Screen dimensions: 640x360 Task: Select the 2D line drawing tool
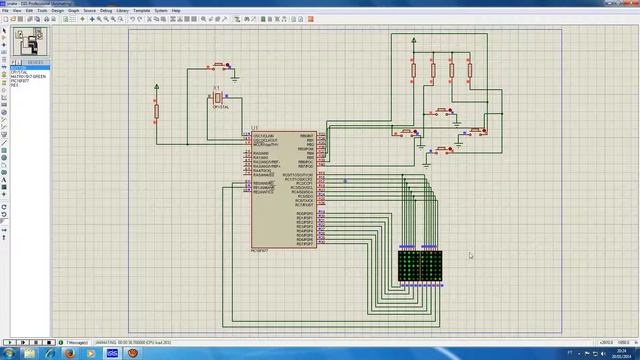[4, 143]
